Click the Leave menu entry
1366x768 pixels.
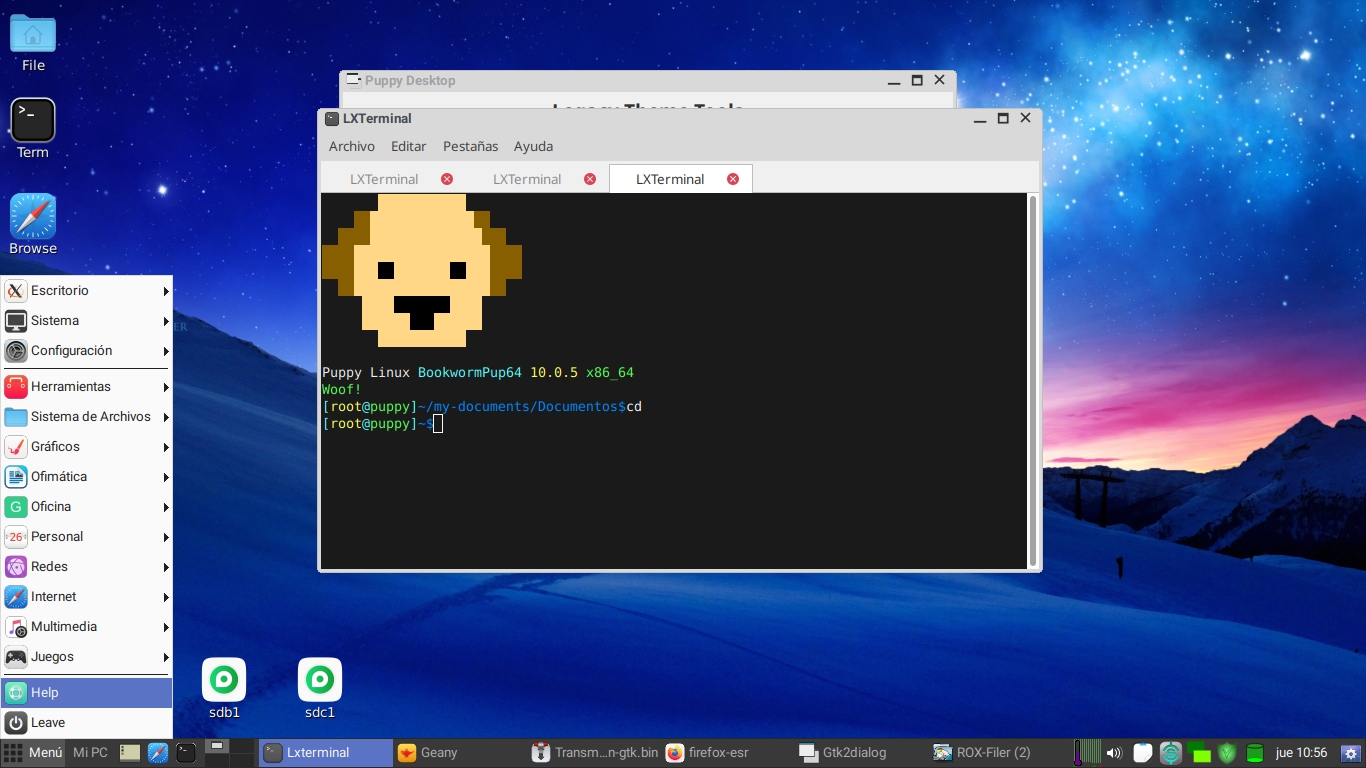(87, 723)
